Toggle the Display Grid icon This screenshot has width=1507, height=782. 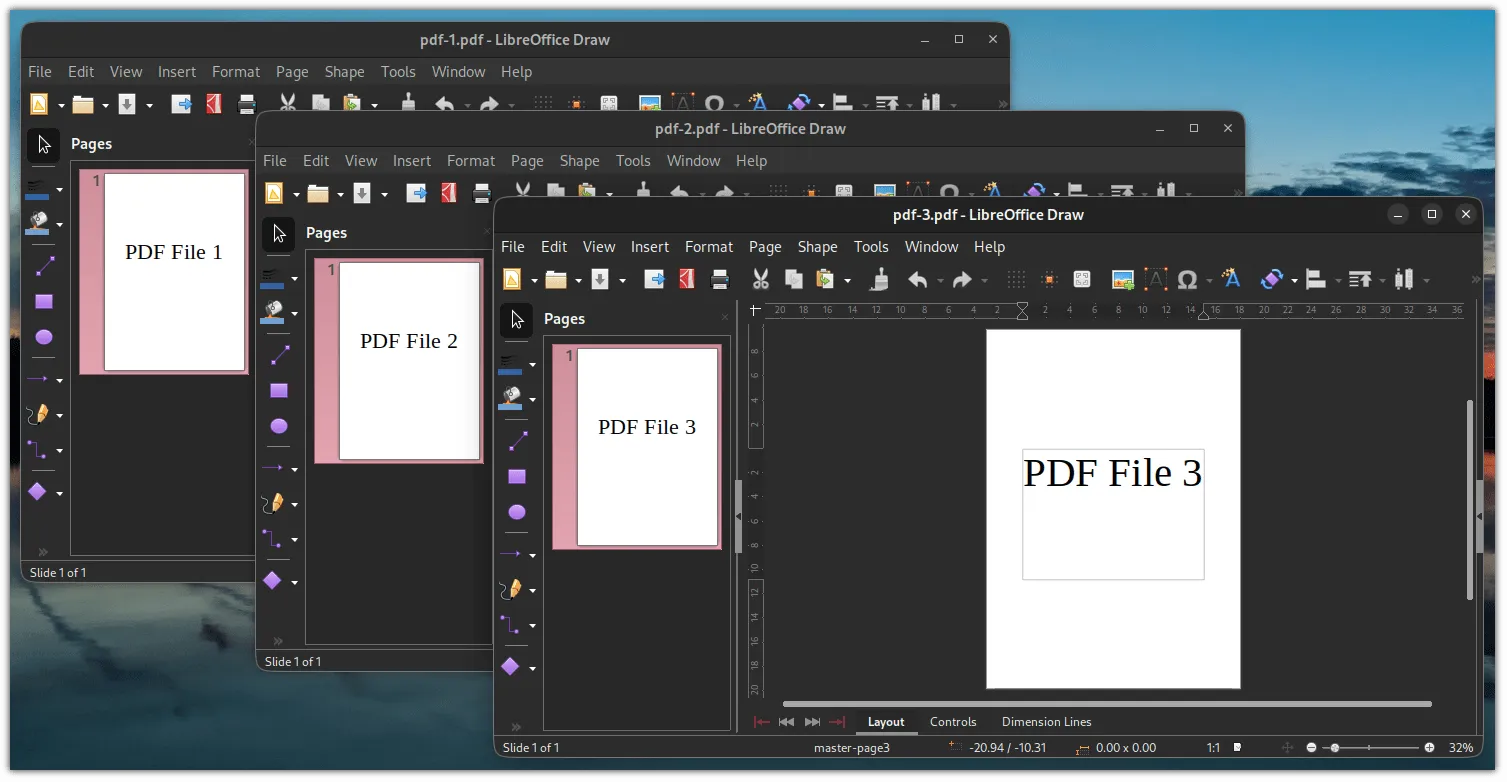(x=1016, y=279)
